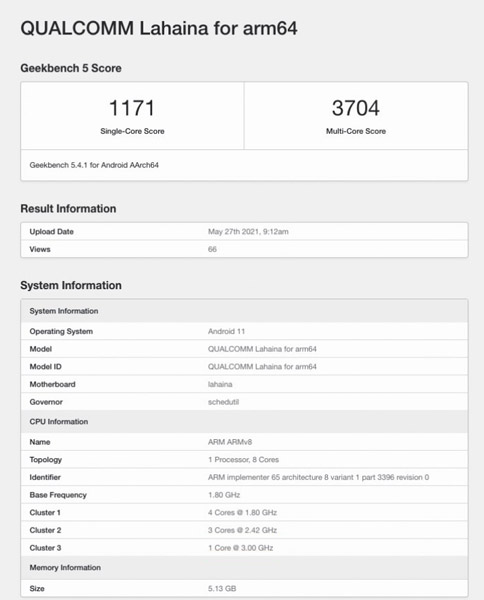Select the views count 66
Viewport: 484px width, 600px height.
212,249
